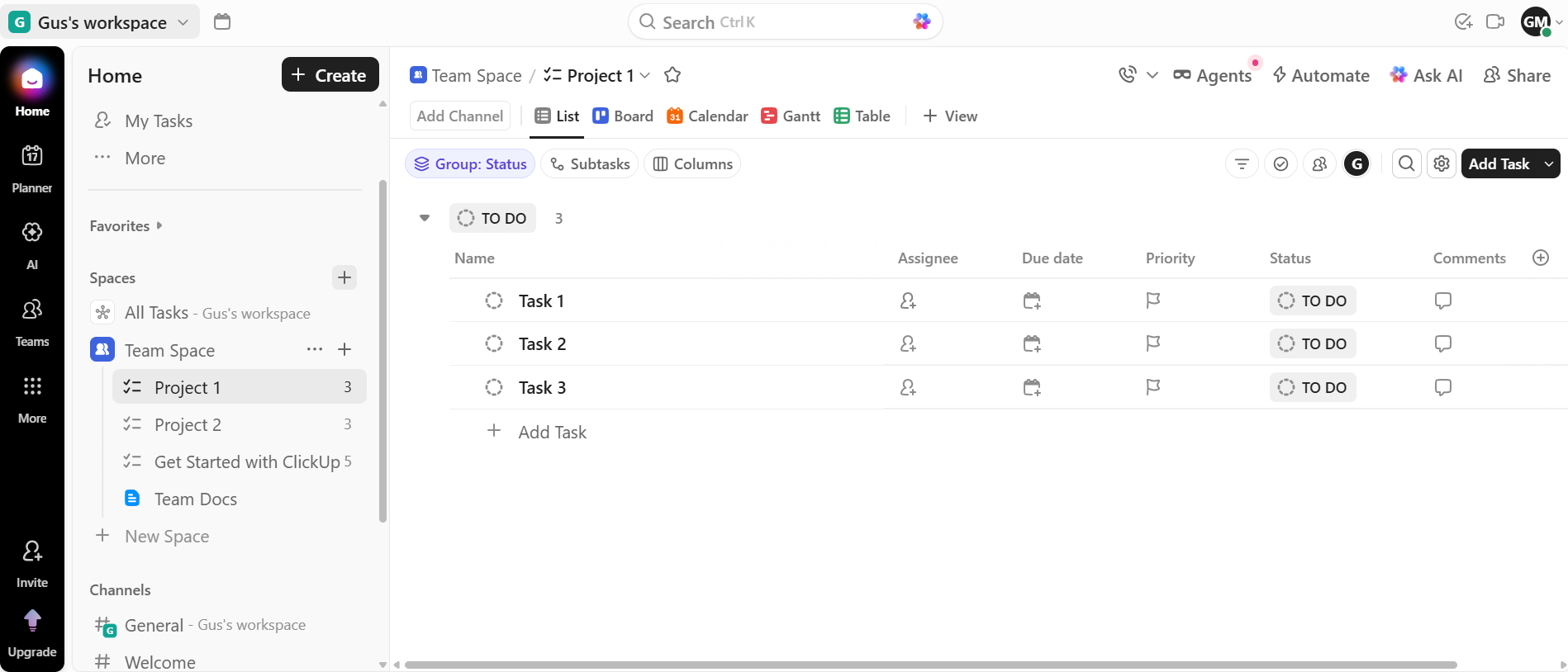
Task: Open Task 1 status TO DO dropdown
Action: 1313,301
